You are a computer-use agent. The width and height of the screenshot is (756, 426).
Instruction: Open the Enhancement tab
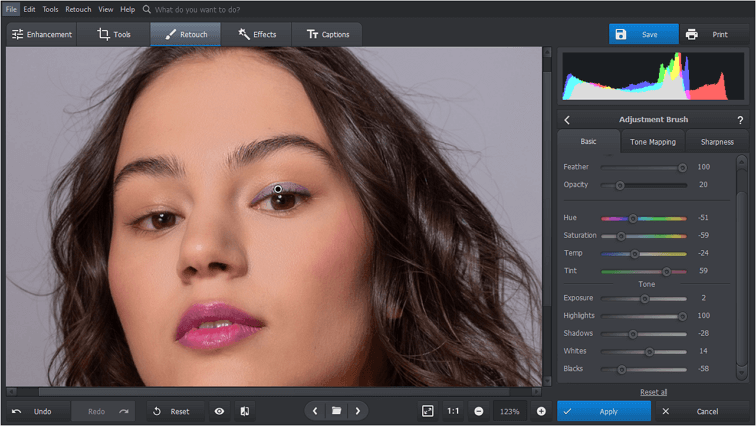click(41, 34)
